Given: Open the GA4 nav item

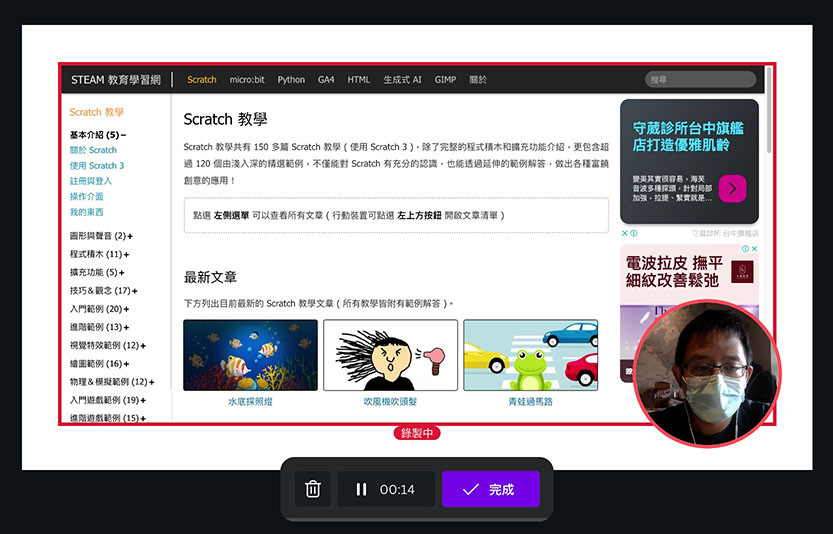Looking at the screenshot, I should [x=326, y=80].
